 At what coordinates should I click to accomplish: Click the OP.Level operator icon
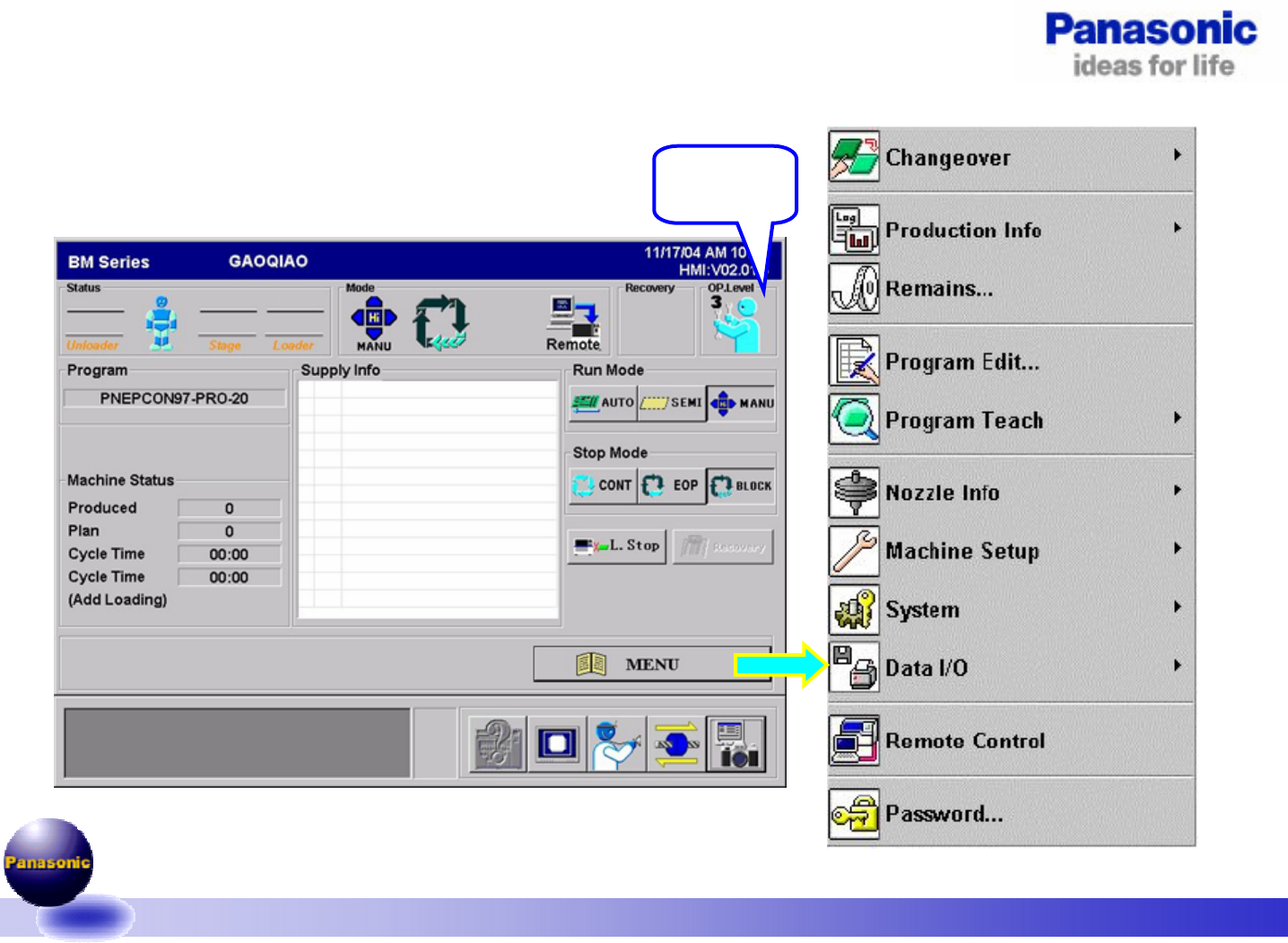point(738,324)
